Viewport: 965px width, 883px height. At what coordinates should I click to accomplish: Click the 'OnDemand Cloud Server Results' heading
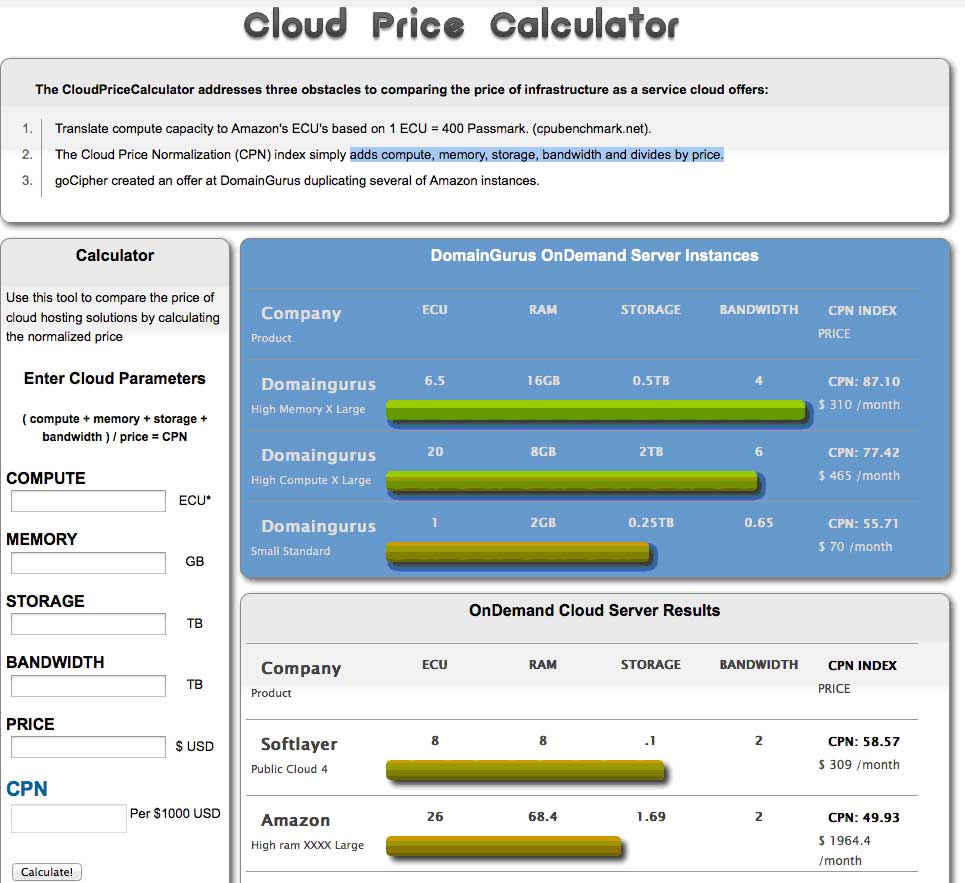tap(595, 610)
